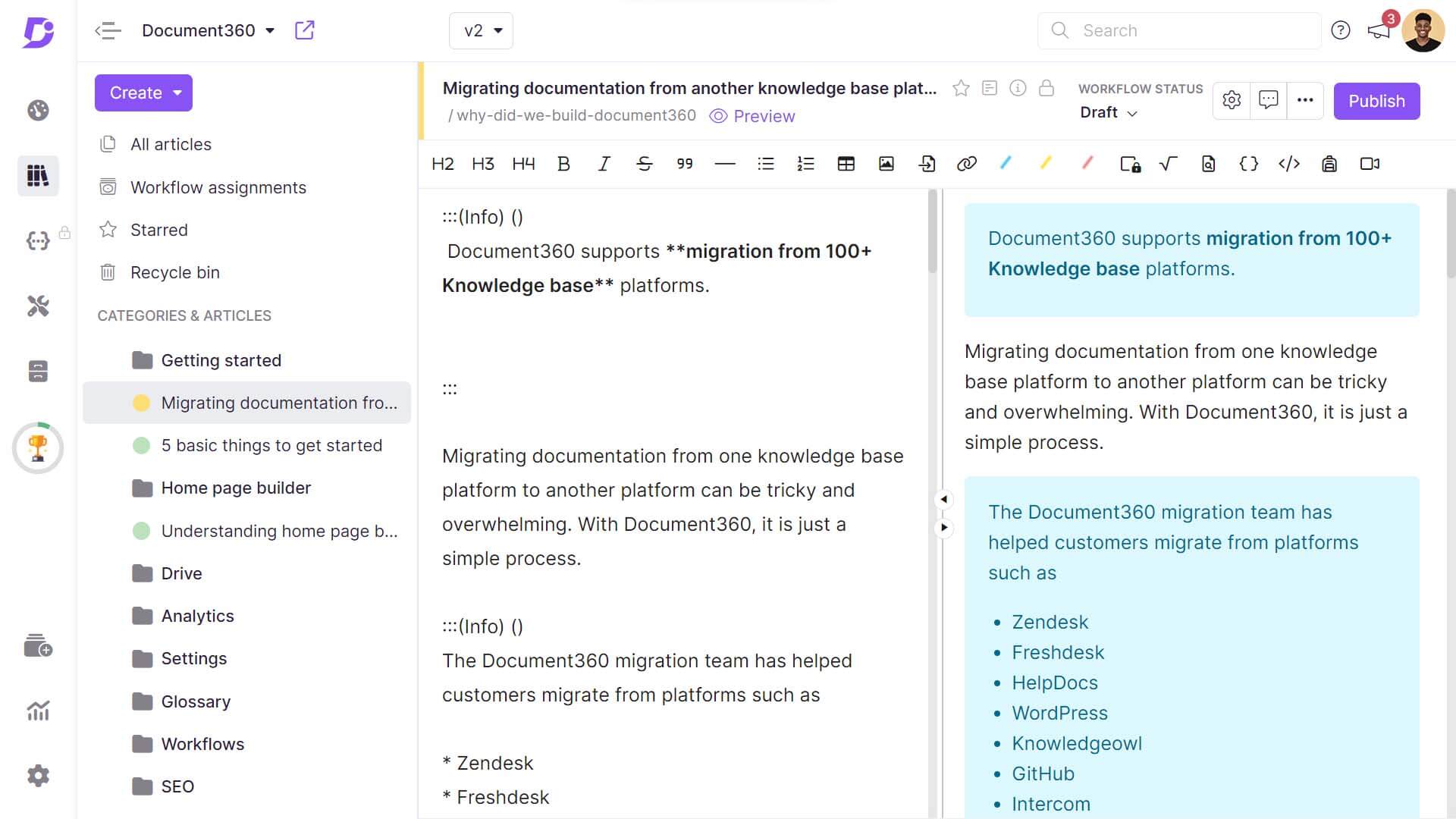Image resolution: width=1456 pixels, height=819 pixels.
Task: Open the article comments icon near Publish
Action: tap(1269, 100)
